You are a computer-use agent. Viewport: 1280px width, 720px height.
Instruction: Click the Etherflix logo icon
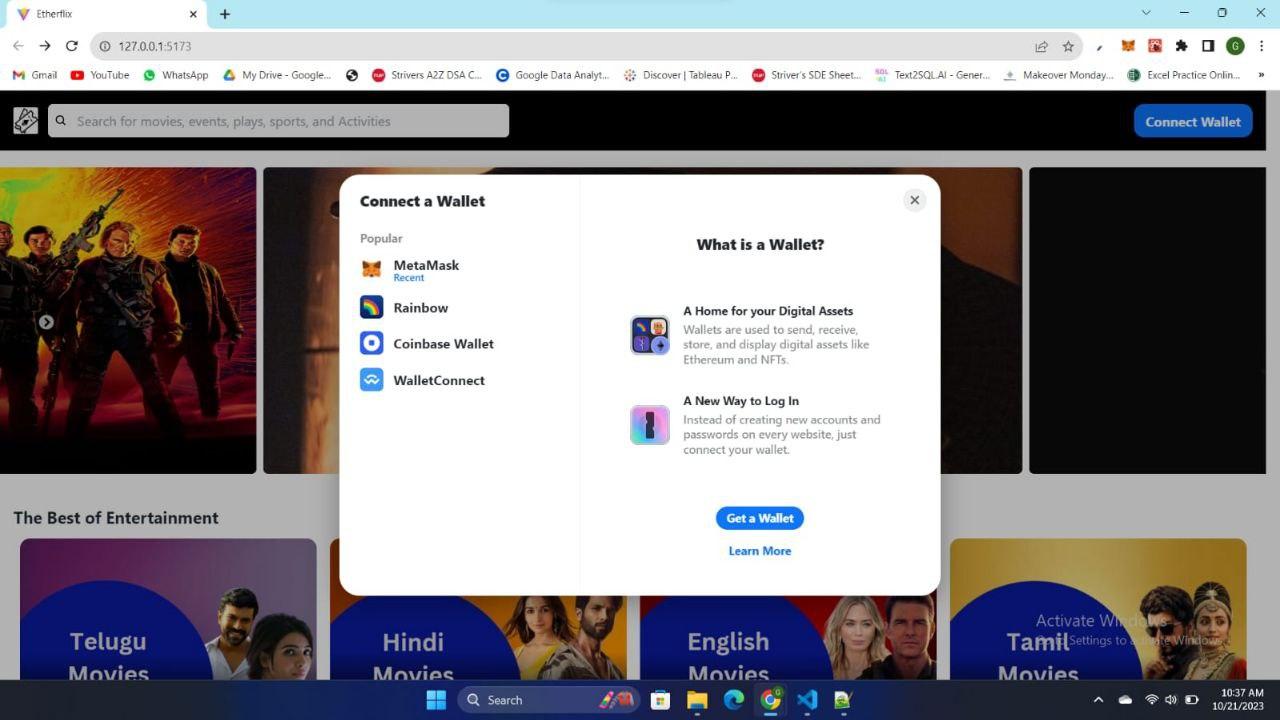tap(25, 120)
